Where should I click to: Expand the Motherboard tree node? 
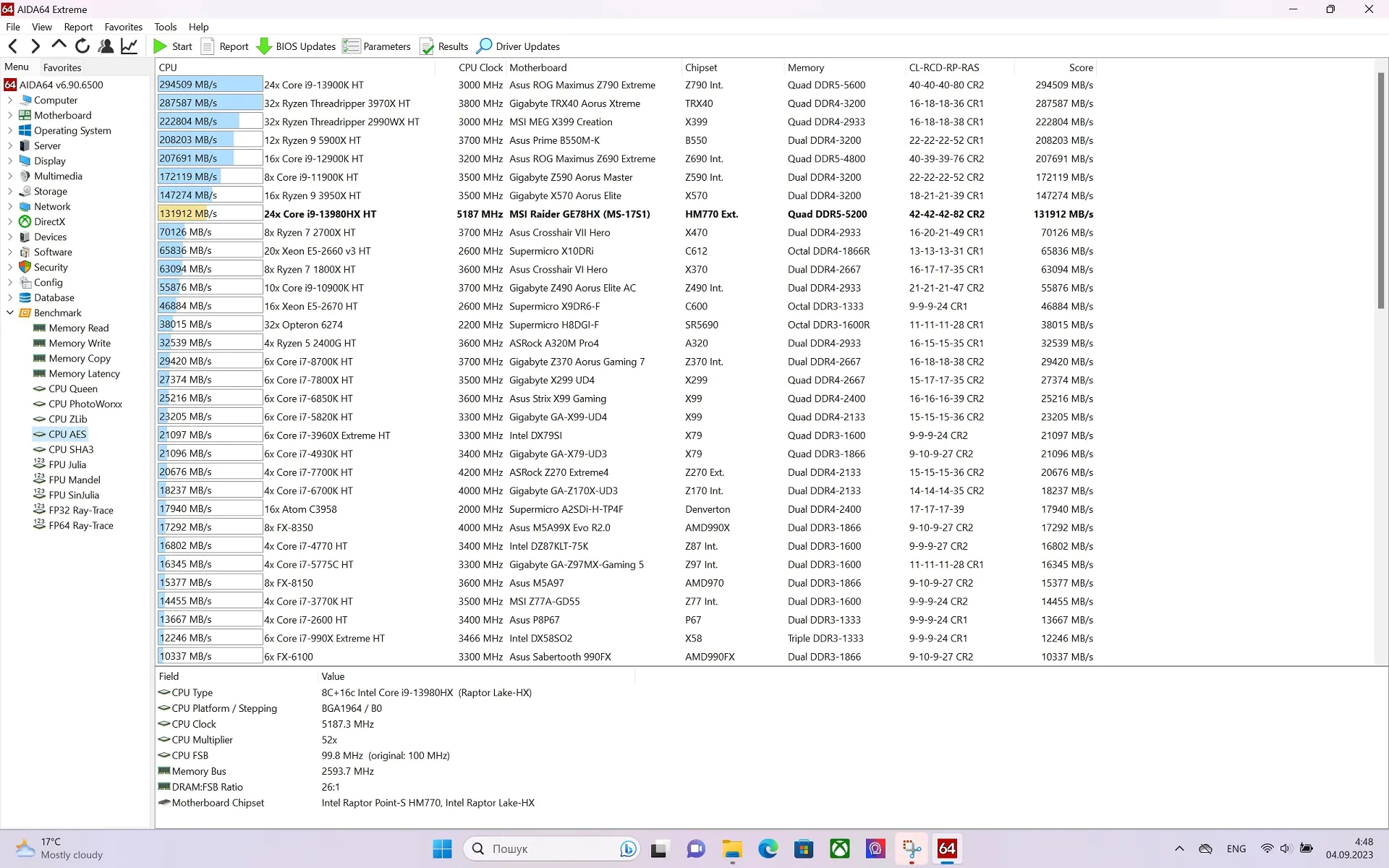[10, 116]
